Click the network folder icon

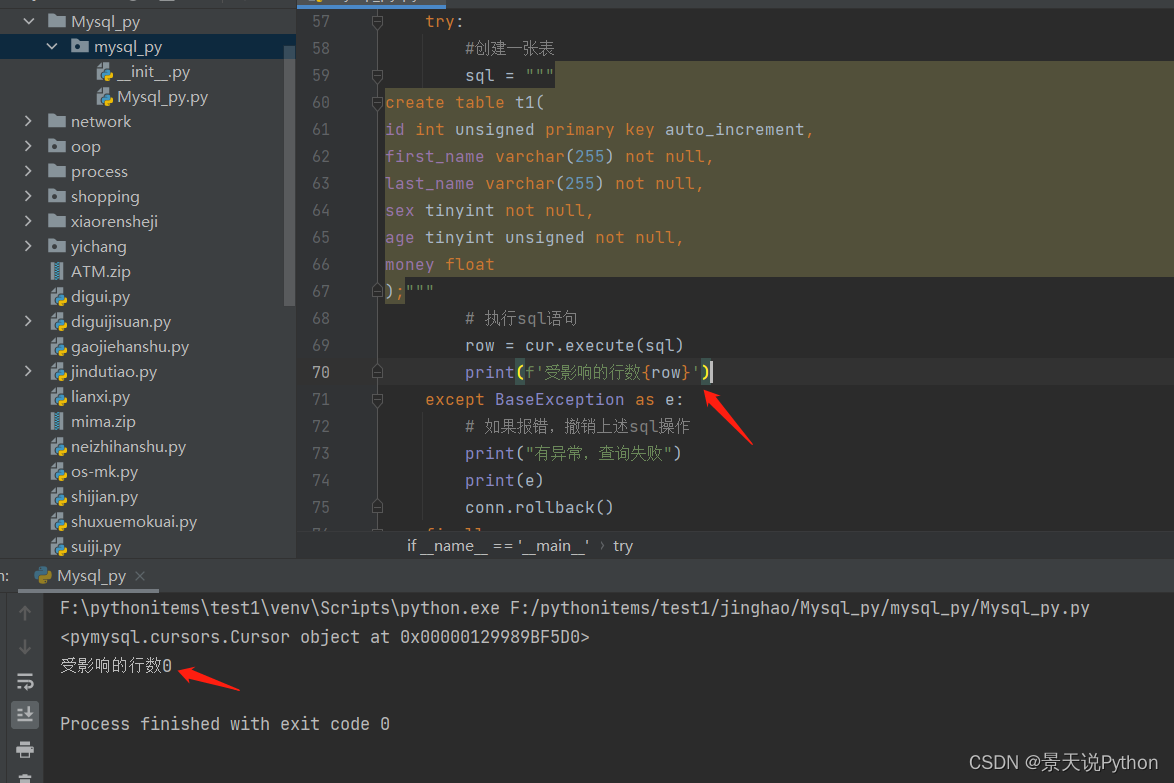click(x=57, y=121)
